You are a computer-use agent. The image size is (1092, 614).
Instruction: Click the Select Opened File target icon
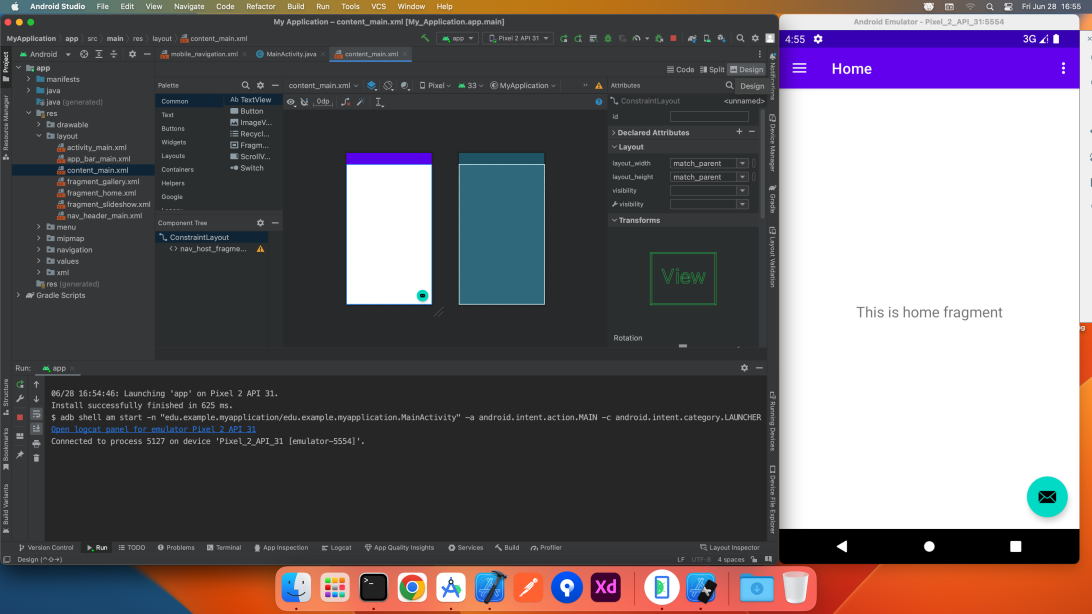tap(84, 54)
